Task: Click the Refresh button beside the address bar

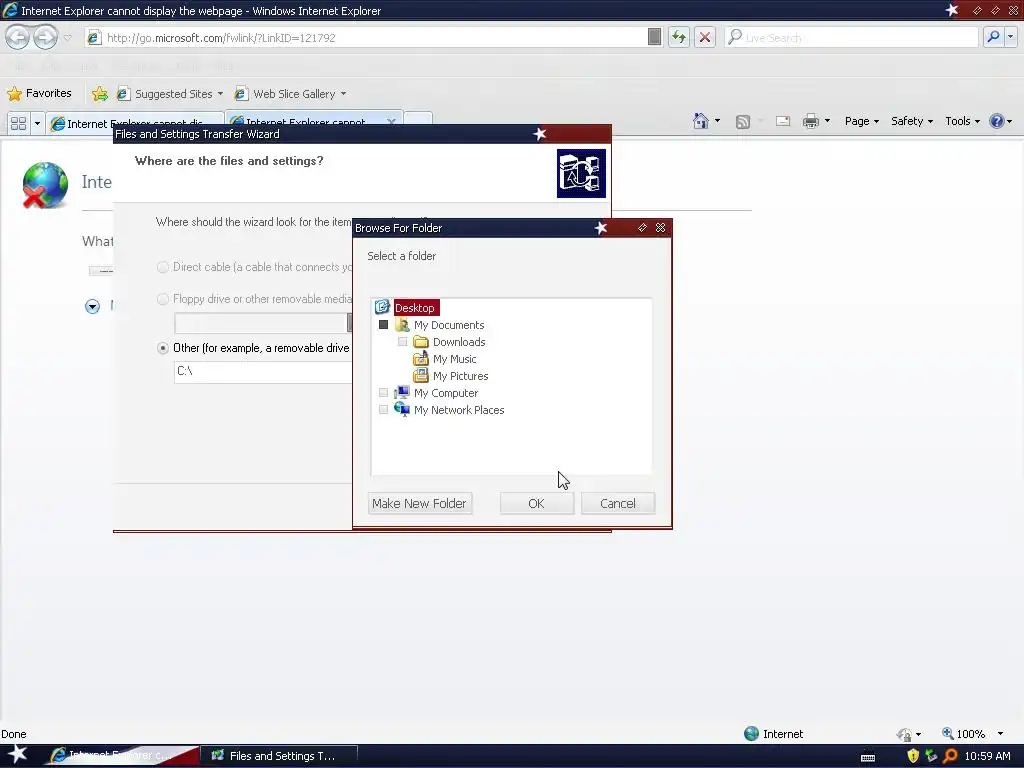Action: point(679,37)
